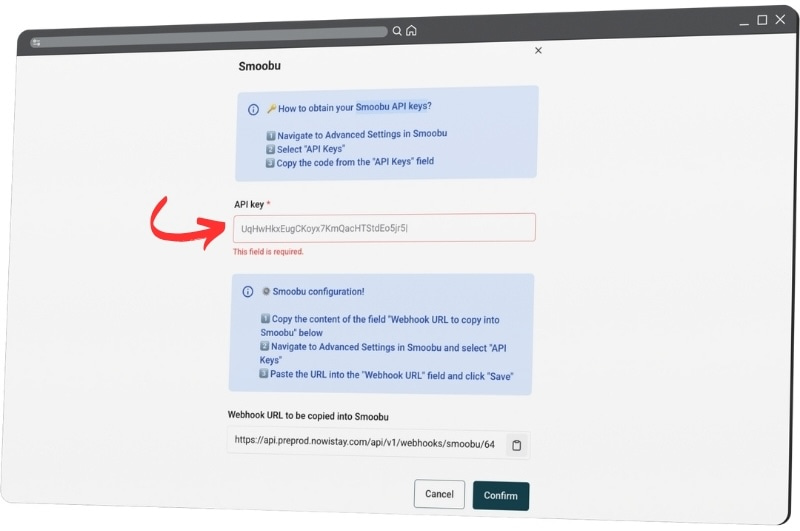Image resolution: width=800 pixels, height=531 pixels.
Task: Click inside the API key input field
Action: 384,227
